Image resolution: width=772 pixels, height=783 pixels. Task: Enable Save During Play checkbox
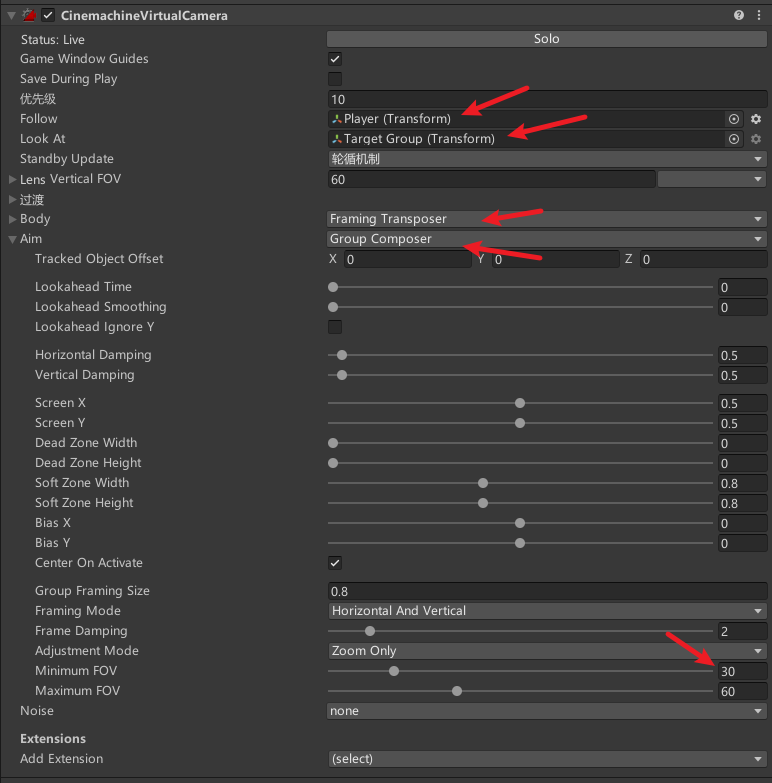(335, 79)
